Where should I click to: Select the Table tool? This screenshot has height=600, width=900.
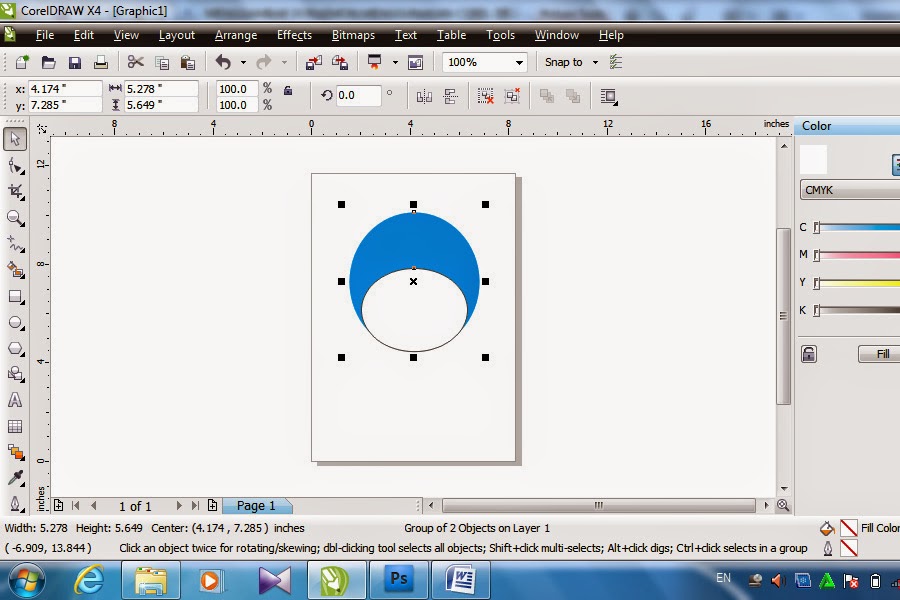[x=14, y=428]
